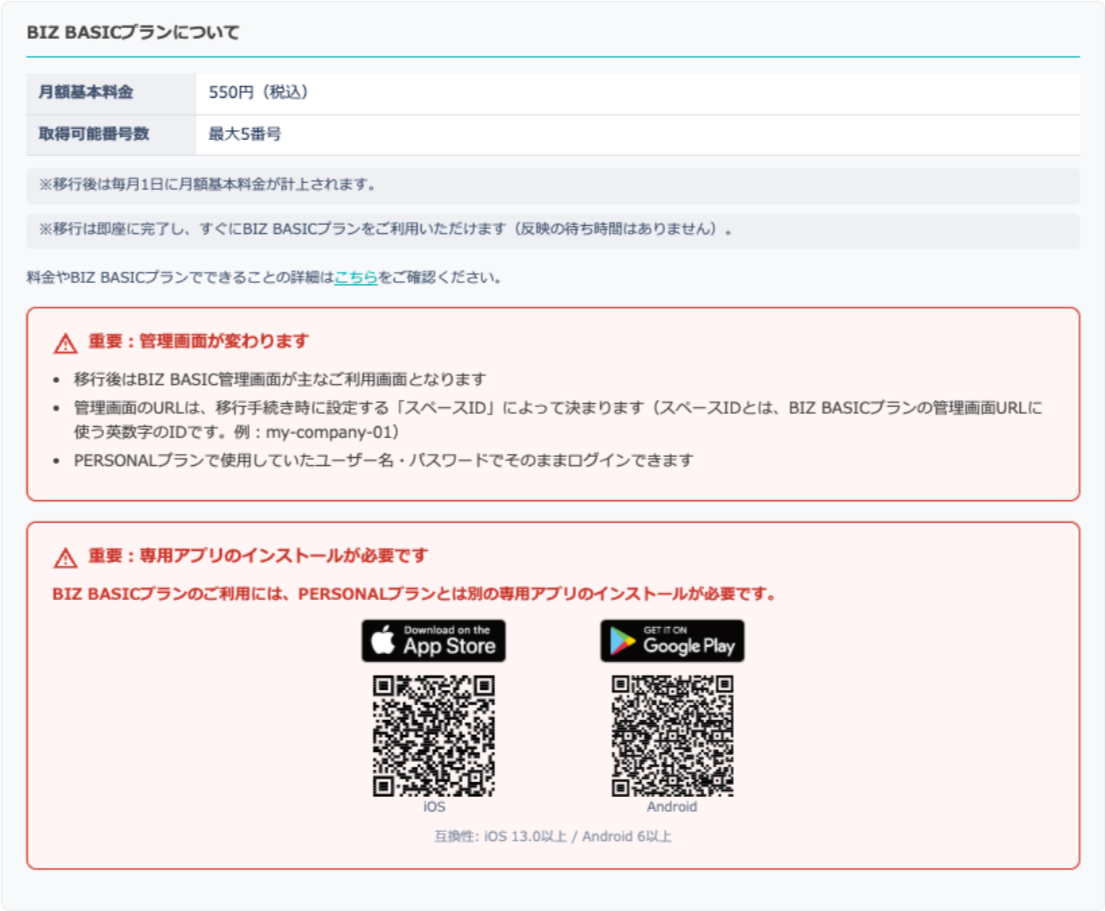This screenshot has width=1105, height=911.
Task: Click the bullet mentioning スペースID URL setup
Action: [x=560, y=420]
